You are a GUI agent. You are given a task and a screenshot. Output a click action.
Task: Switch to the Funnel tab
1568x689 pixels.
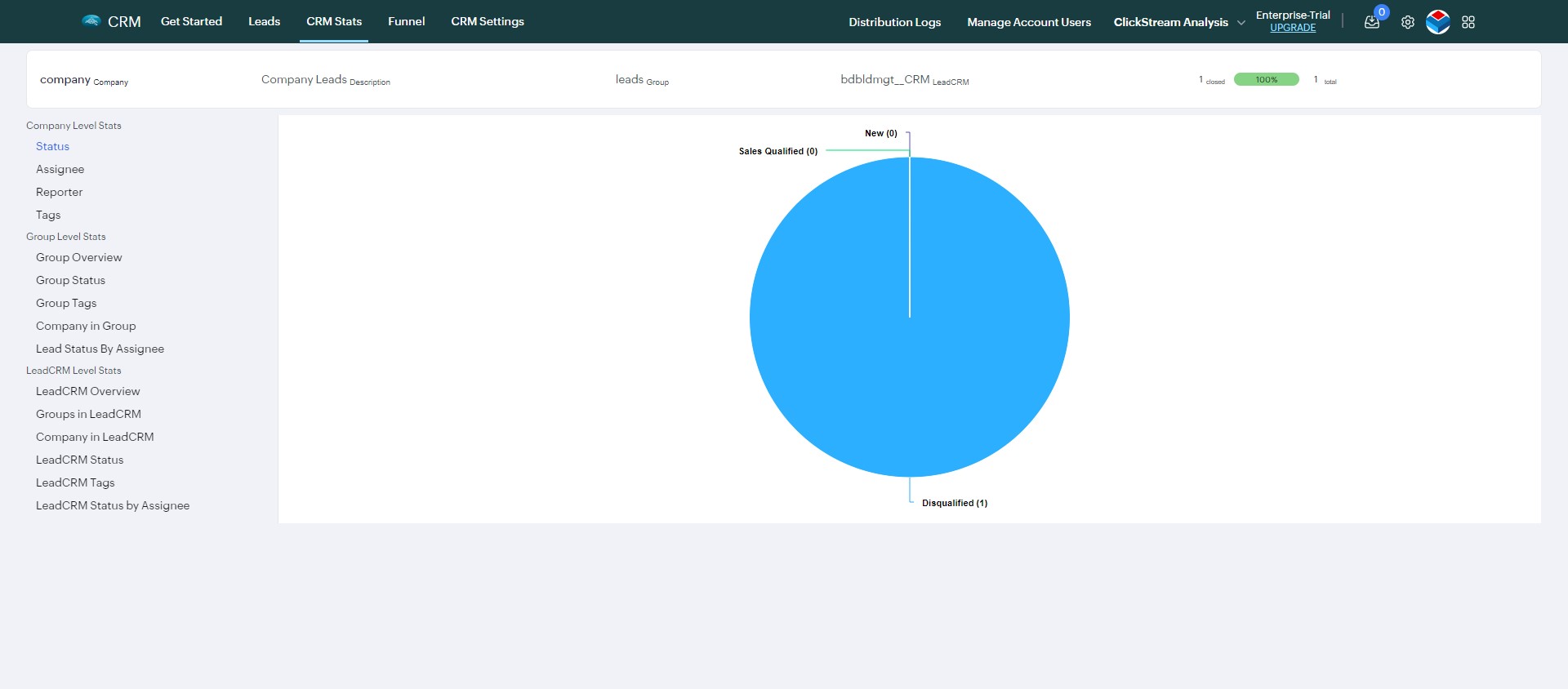tap(406, 21)
